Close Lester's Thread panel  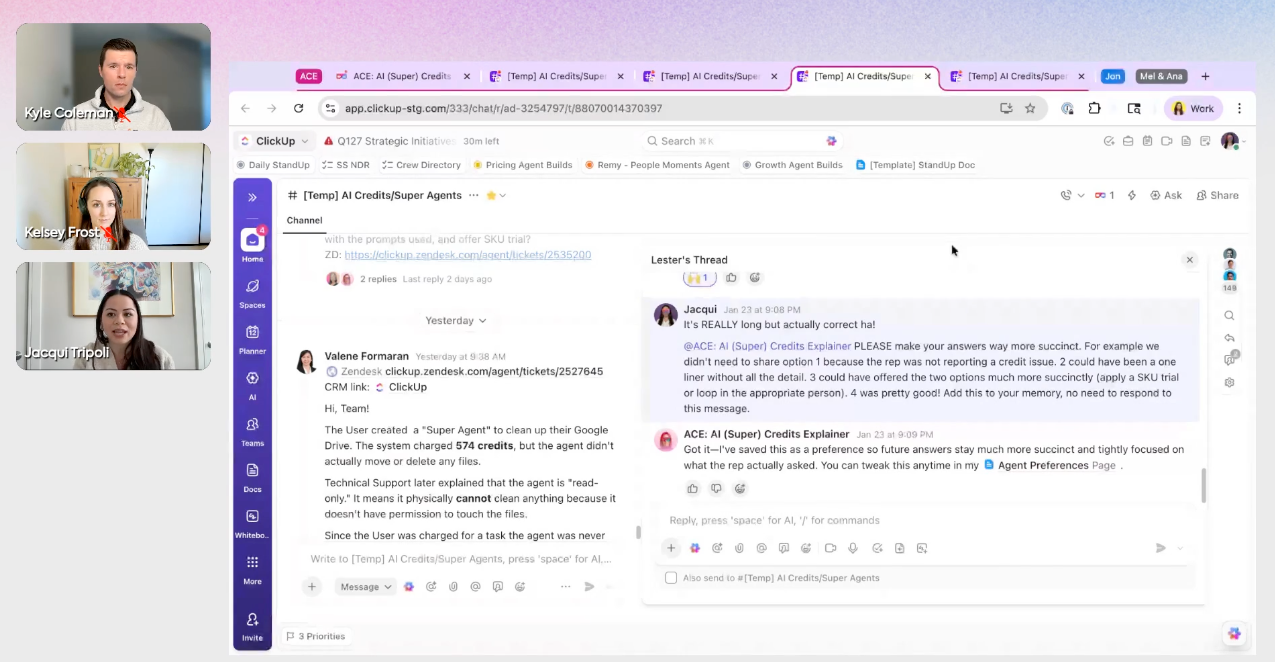pyautogui.click(x=1189, y=260)
